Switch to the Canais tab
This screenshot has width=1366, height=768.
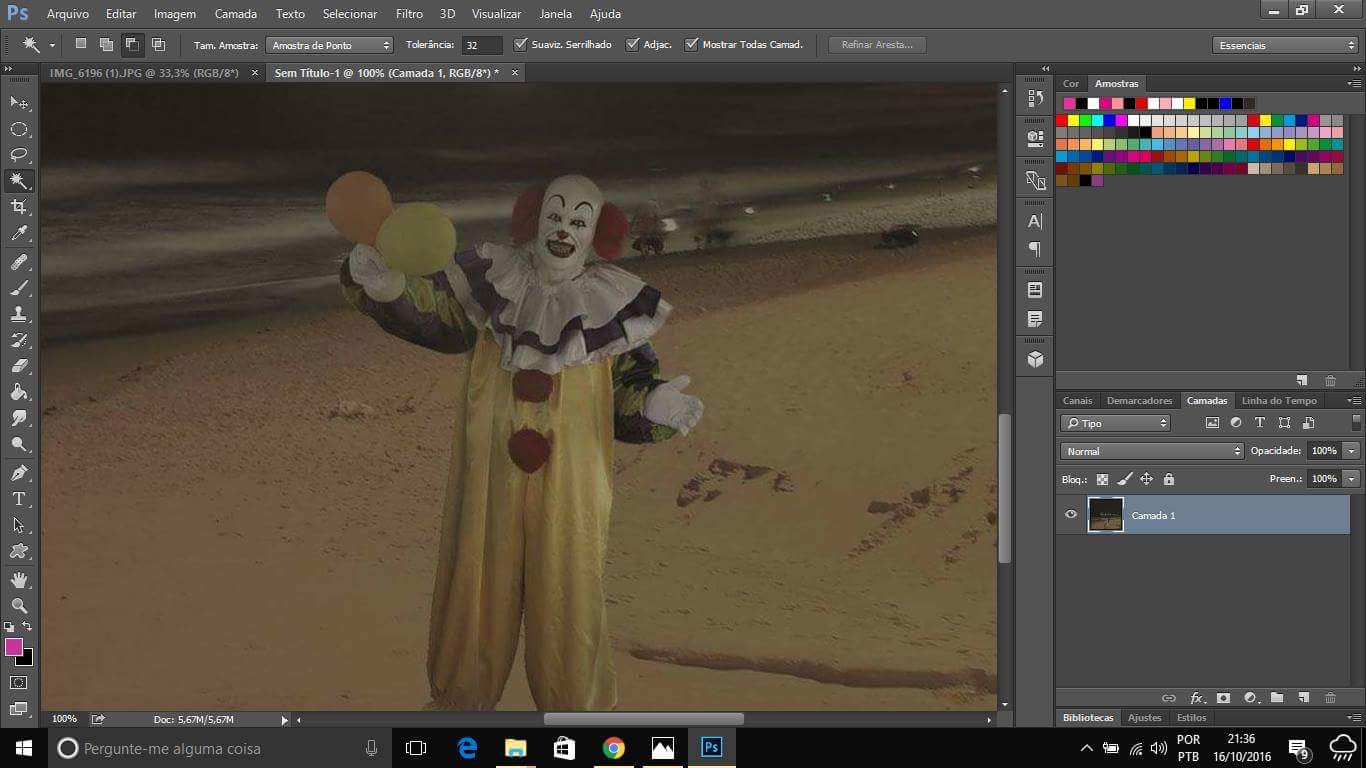tap(1077, 401)
